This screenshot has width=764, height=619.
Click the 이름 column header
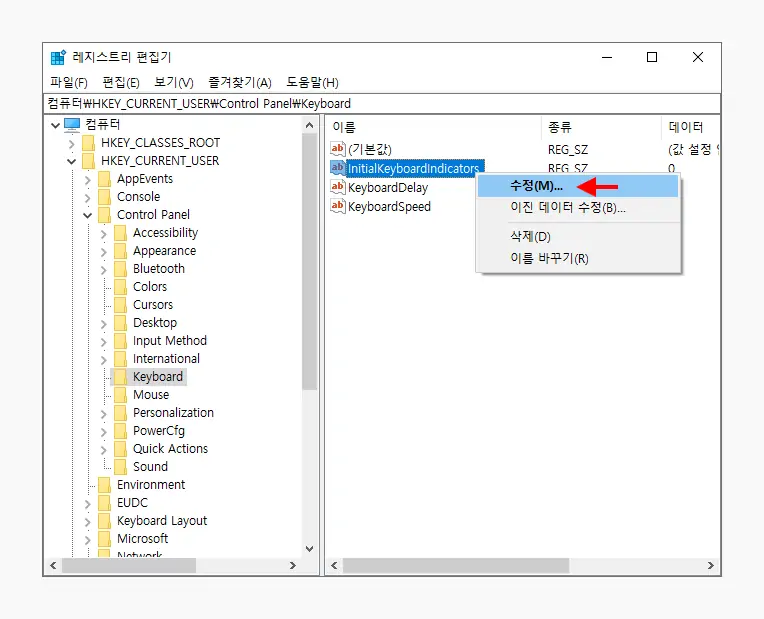click(344, 127)
